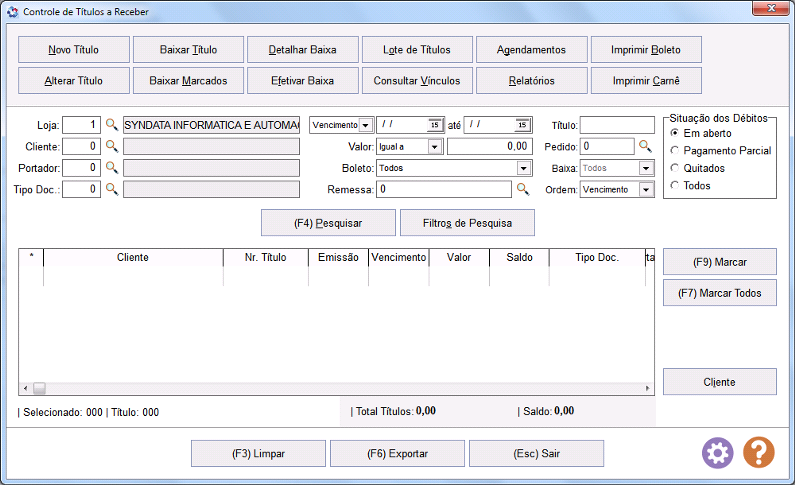Expand the Boleto 'Todos' dropdown
This screenshot has height=485, width=795.
tap(524, 168)
